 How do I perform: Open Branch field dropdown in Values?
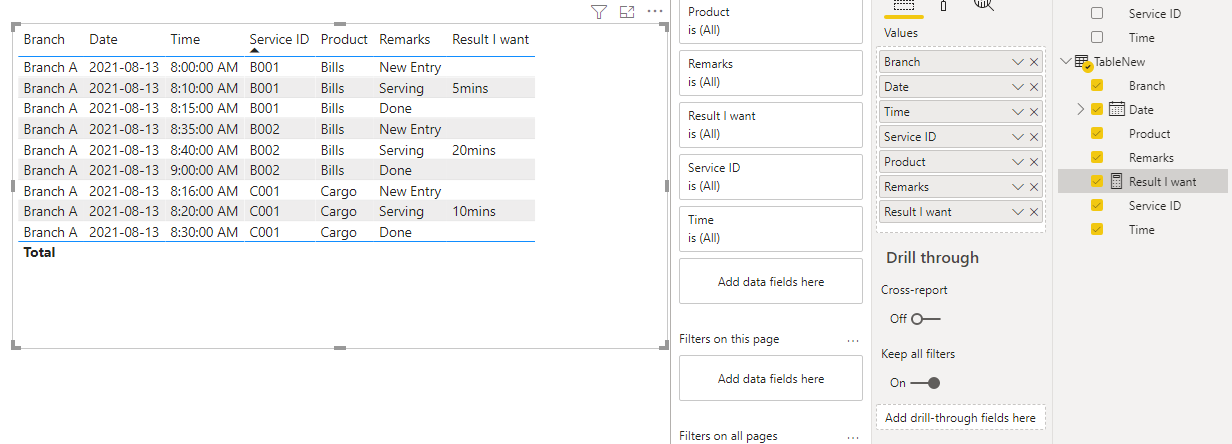point(1018,62)
